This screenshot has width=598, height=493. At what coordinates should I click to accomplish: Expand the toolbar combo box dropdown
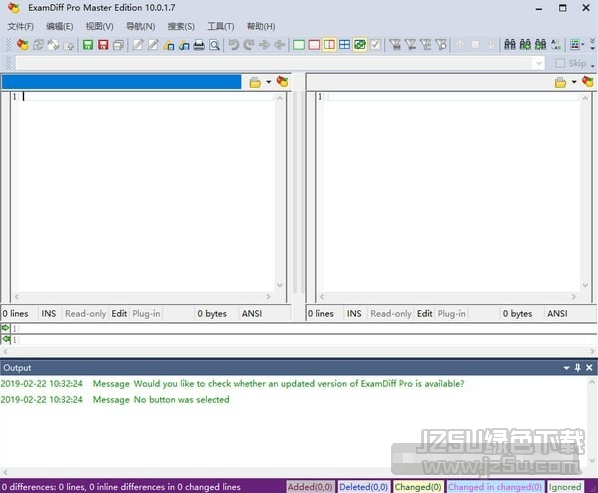click(539, 63)
